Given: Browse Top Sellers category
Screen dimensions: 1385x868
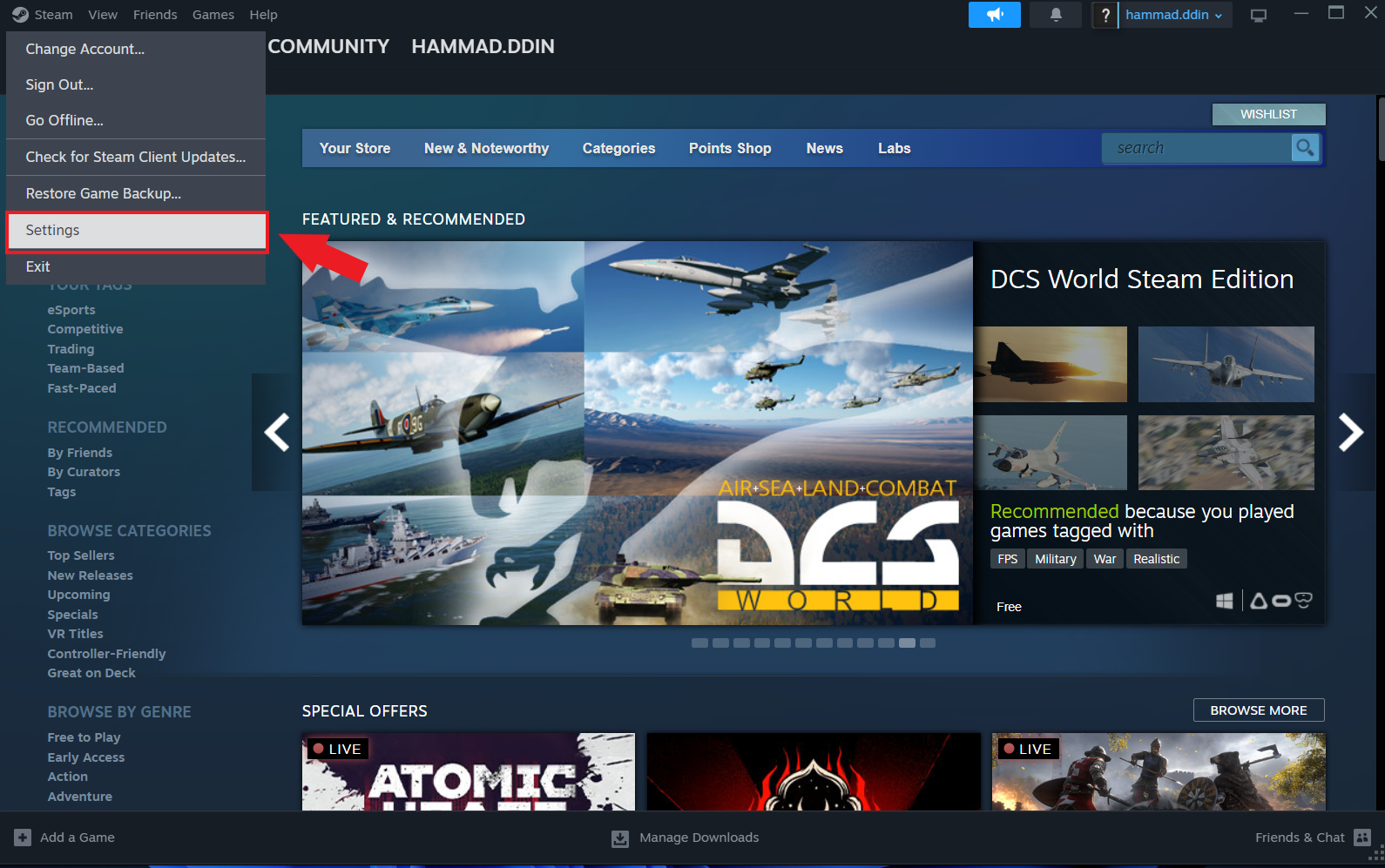Looking at the screenshot, I should 81,555.
